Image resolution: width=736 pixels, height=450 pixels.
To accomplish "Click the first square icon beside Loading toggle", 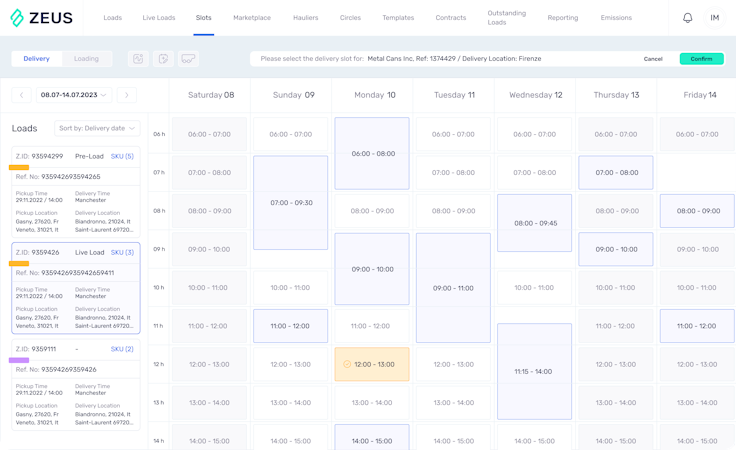I will pyautogui.click(x=137, y=59).
